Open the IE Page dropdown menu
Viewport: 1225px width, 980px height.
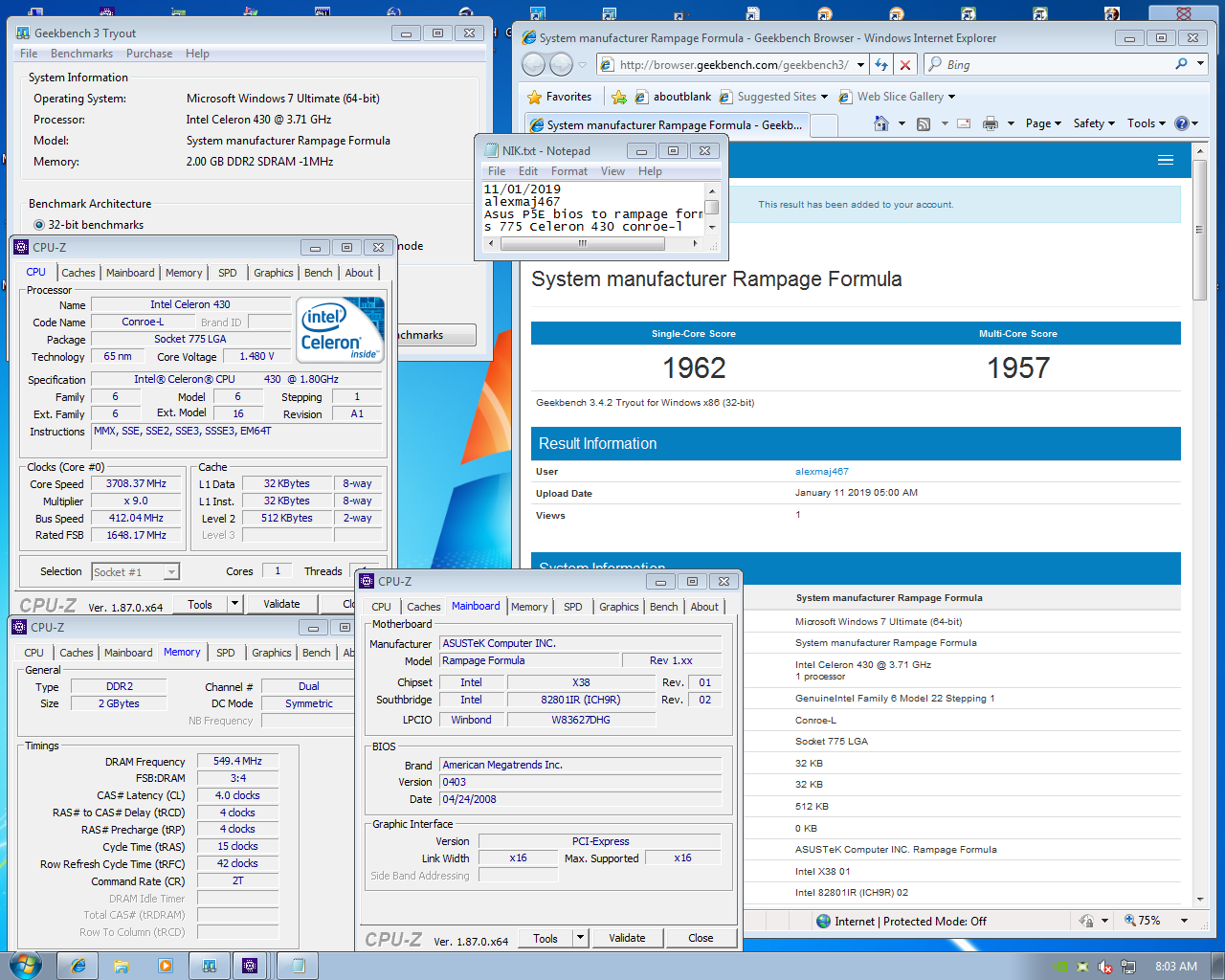click(1042, 123)
